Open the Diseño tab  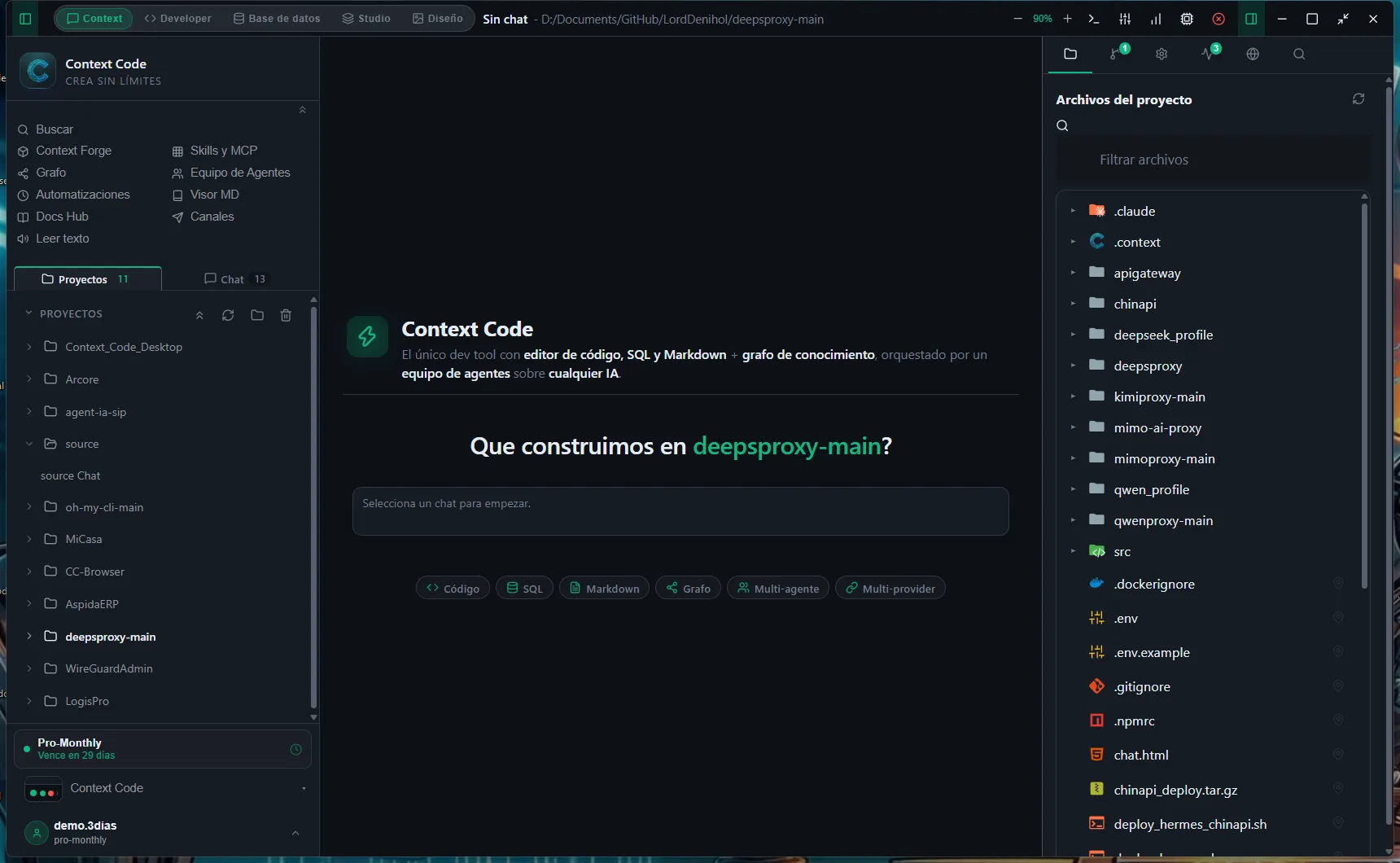(x=437, y=19)
